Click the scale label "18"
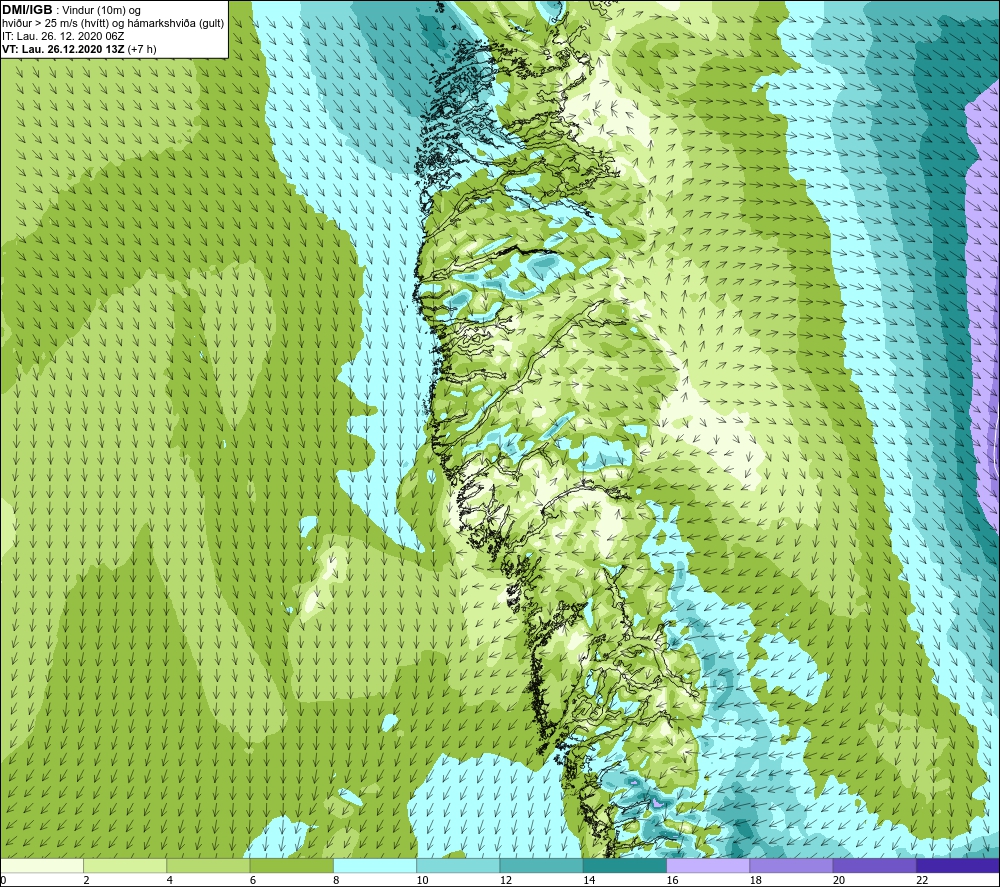Screen dimensions: 1000x887 755,880
